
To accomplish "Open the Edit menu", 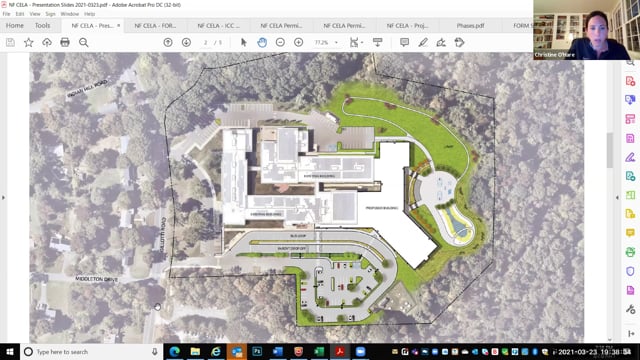I will (x=20, y=14).
